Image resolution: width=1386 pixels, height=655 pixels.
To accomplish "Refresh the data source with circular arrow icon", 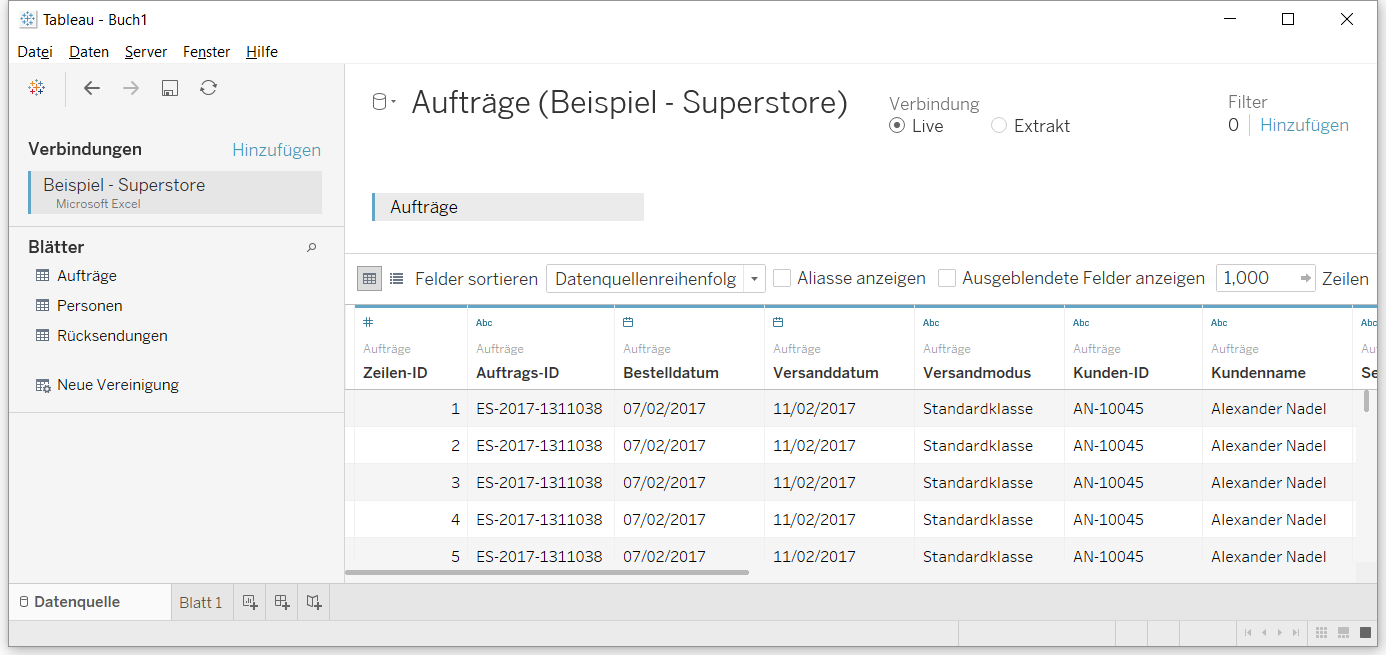I will click(208, 88).
